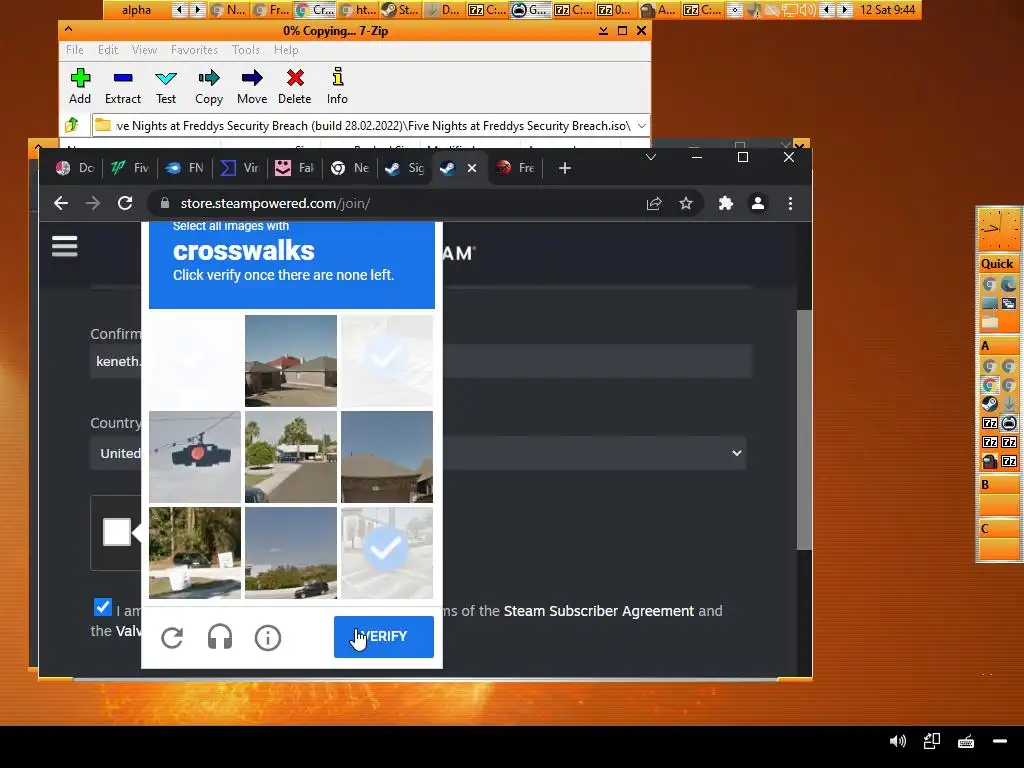Open the Chrome profile avatar icon
Image resolution: width=1024 pixels, height=768 pixels.
(x=758, y=204)
